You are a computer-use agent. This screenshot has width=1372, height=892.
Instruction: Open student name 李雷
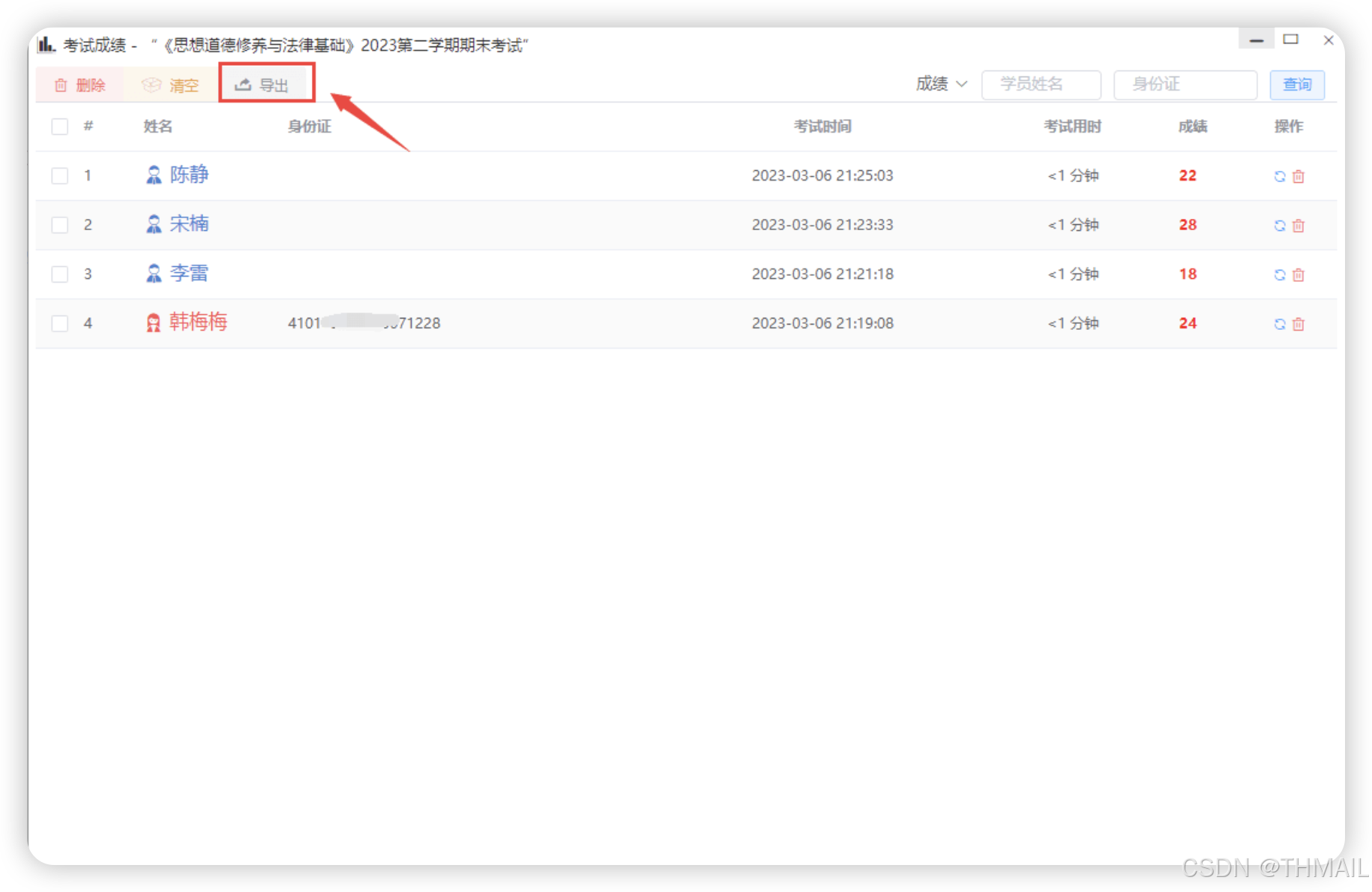pos(189,274)
